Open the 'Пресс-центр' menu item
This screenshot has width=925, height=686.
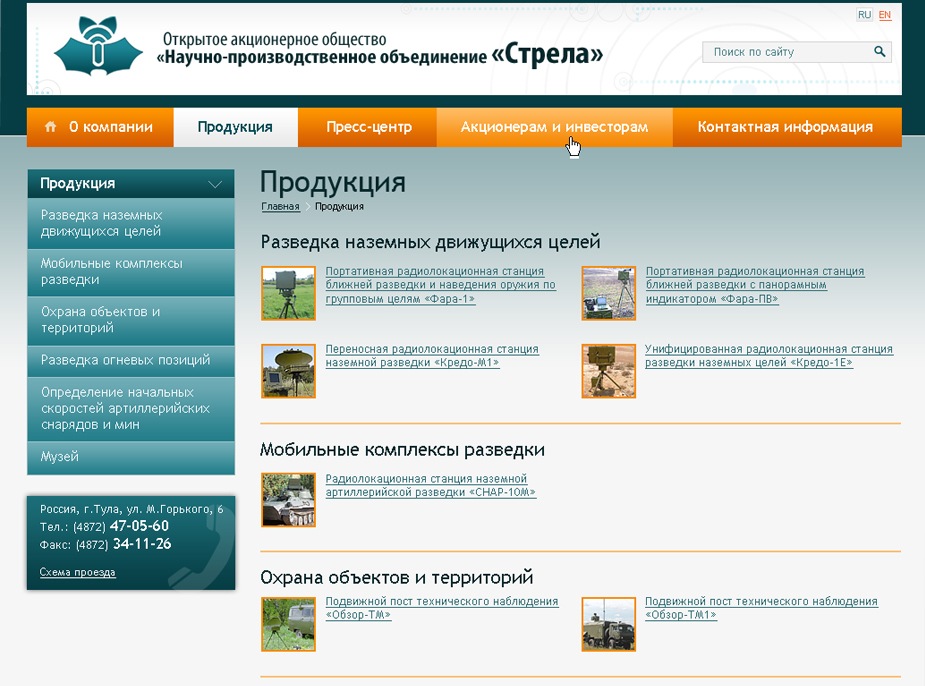coord(369,127)
